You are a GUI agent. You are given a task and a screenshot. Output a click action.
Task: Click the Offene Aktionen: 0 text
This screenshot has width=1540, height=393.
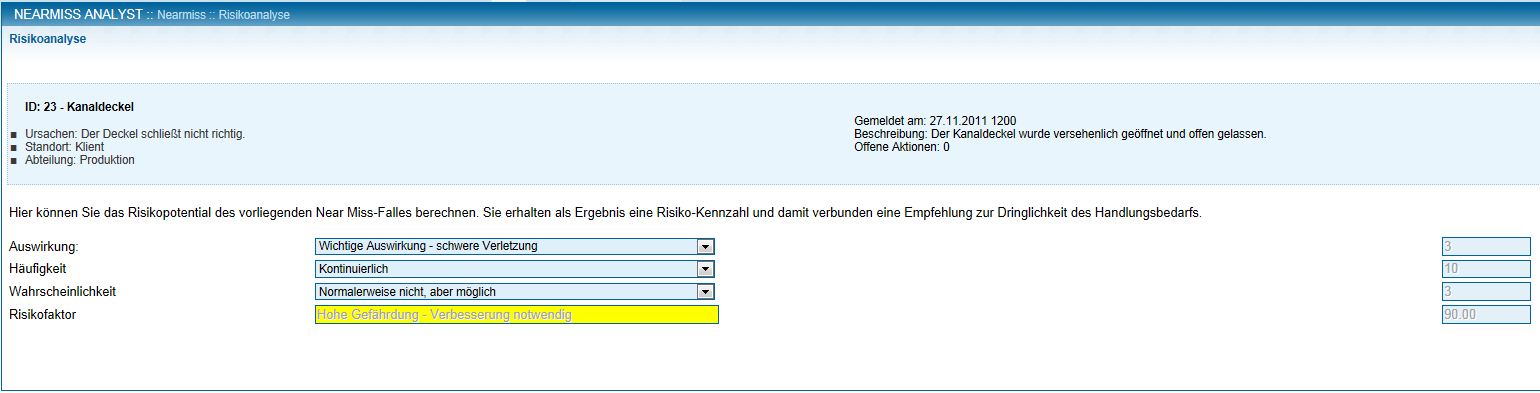[902, 147]
